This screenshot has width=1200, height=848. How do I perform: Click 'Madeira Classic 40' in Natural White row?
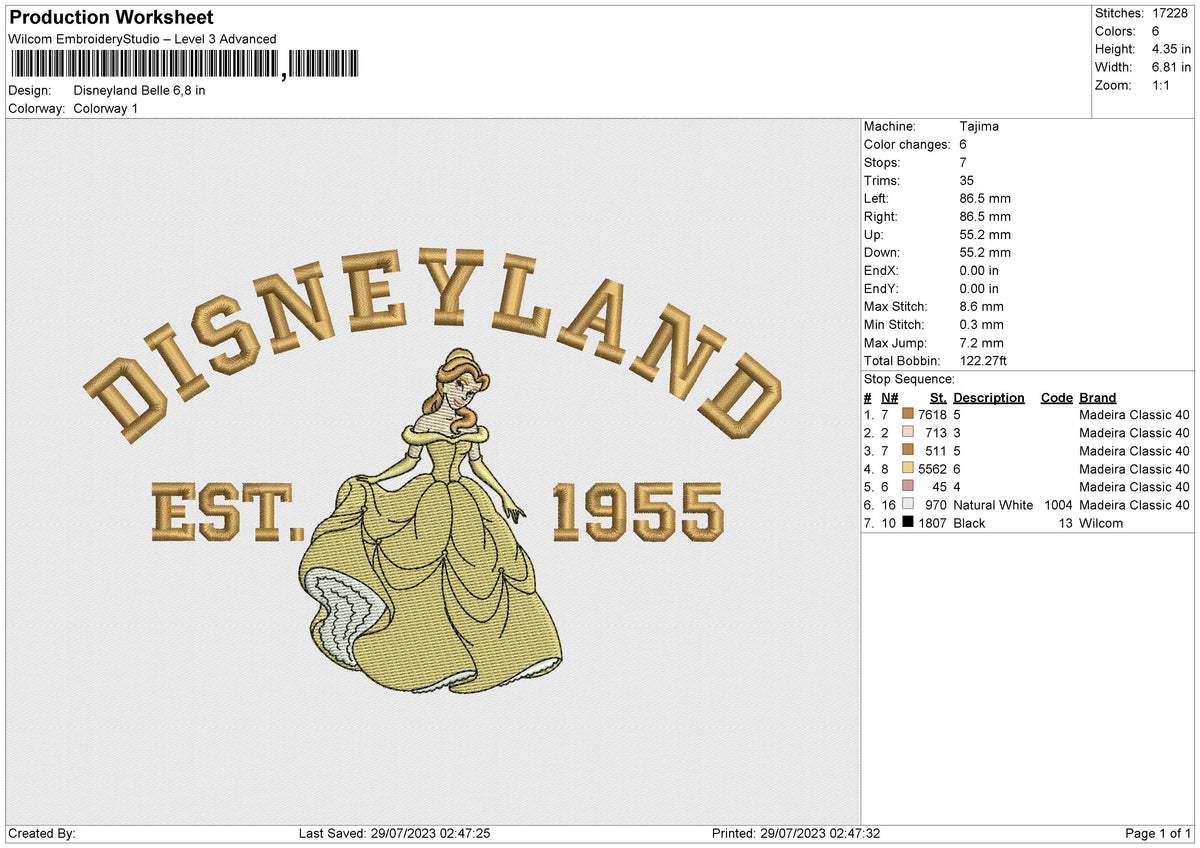tap(1134, 504)
